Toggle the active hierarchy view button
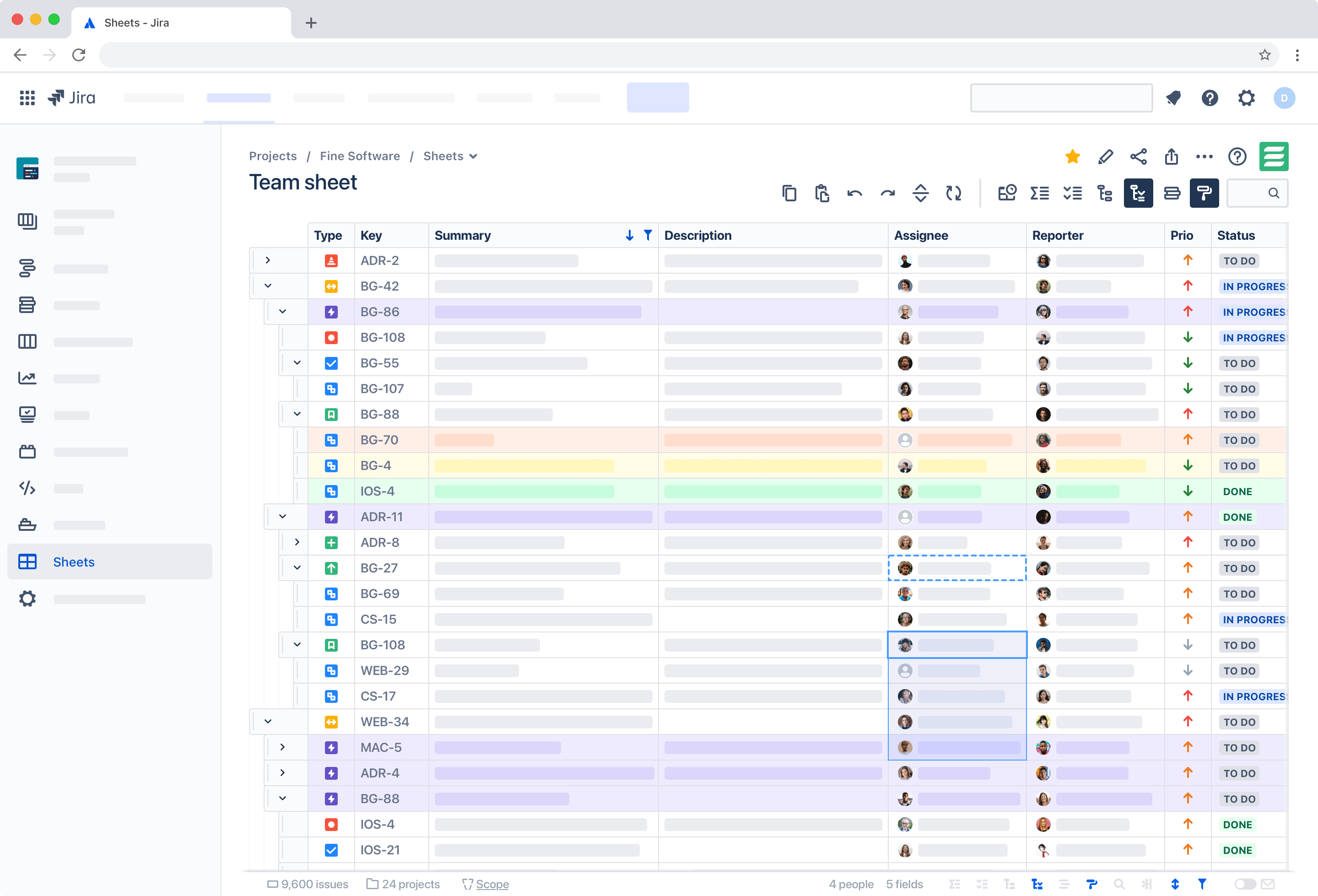The width and height of the screenshot is (1318, 896). (x=1138, y=194)
